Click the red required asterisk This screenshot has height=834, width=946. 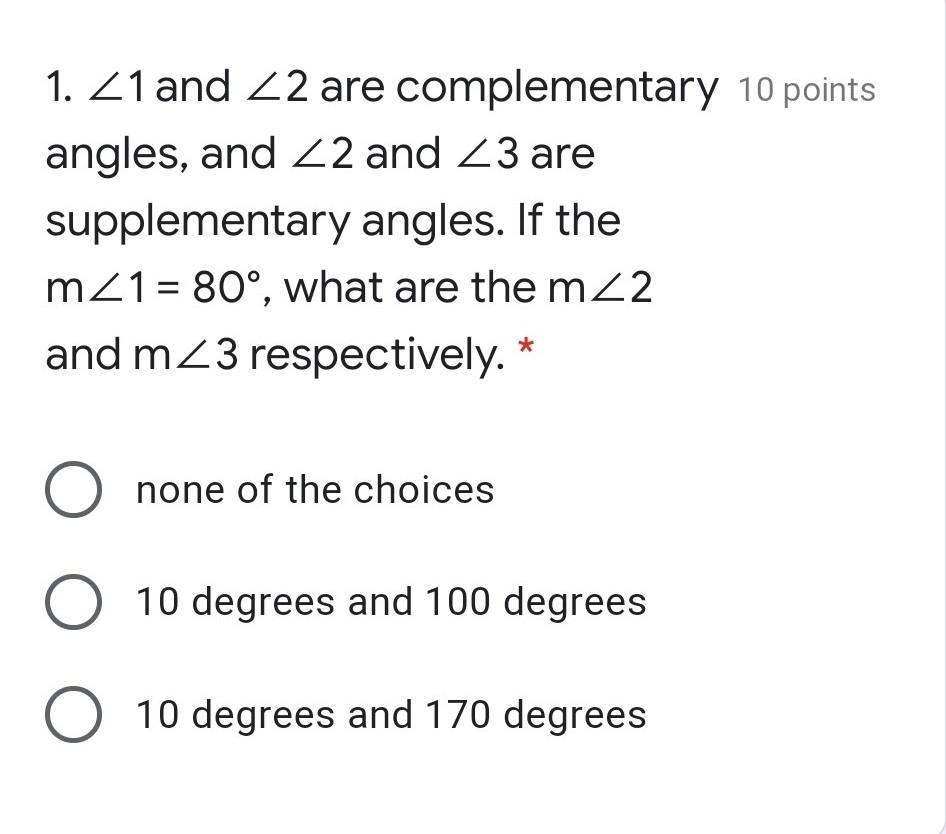tap(526, 346)
